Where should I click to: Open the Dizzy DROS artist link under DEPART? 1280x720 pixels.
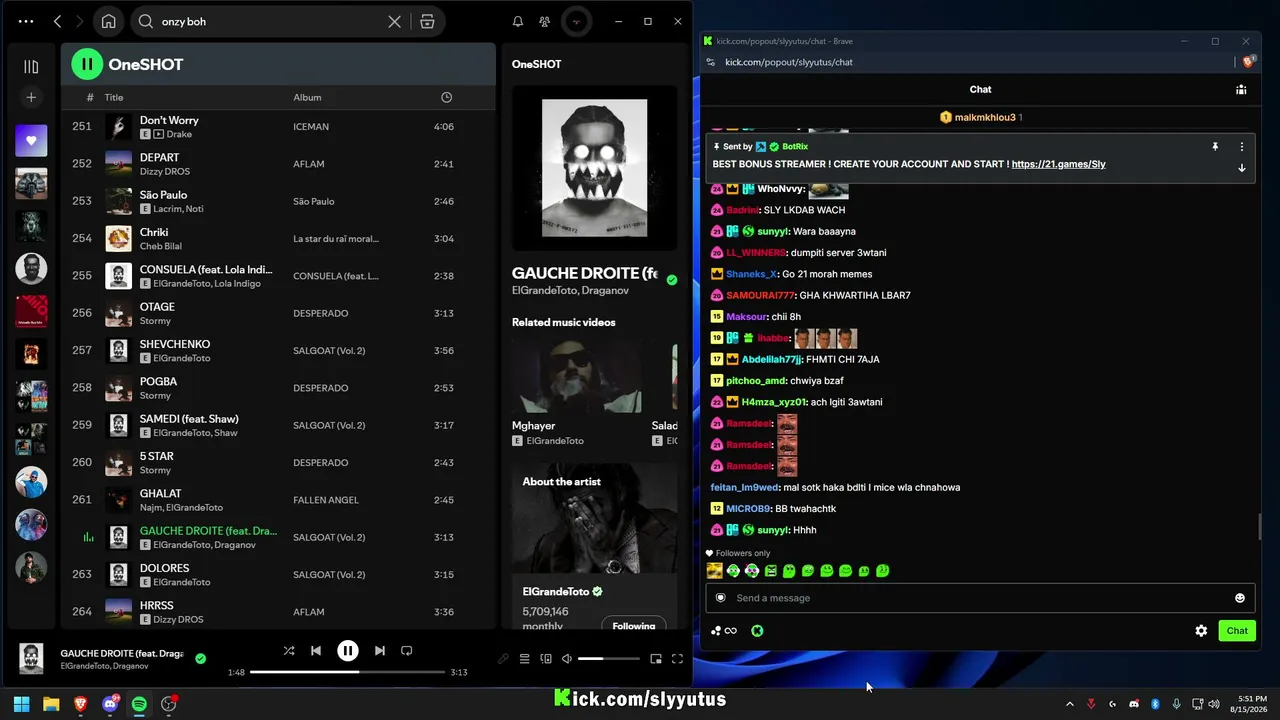(x=165, y=171)
